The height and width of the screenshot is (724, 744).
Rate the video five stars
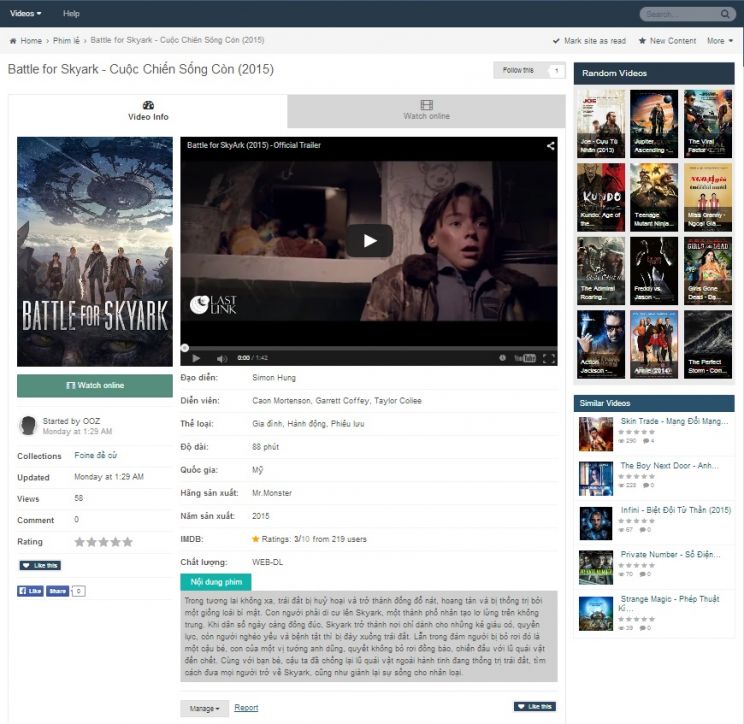[x=128, y=542]
